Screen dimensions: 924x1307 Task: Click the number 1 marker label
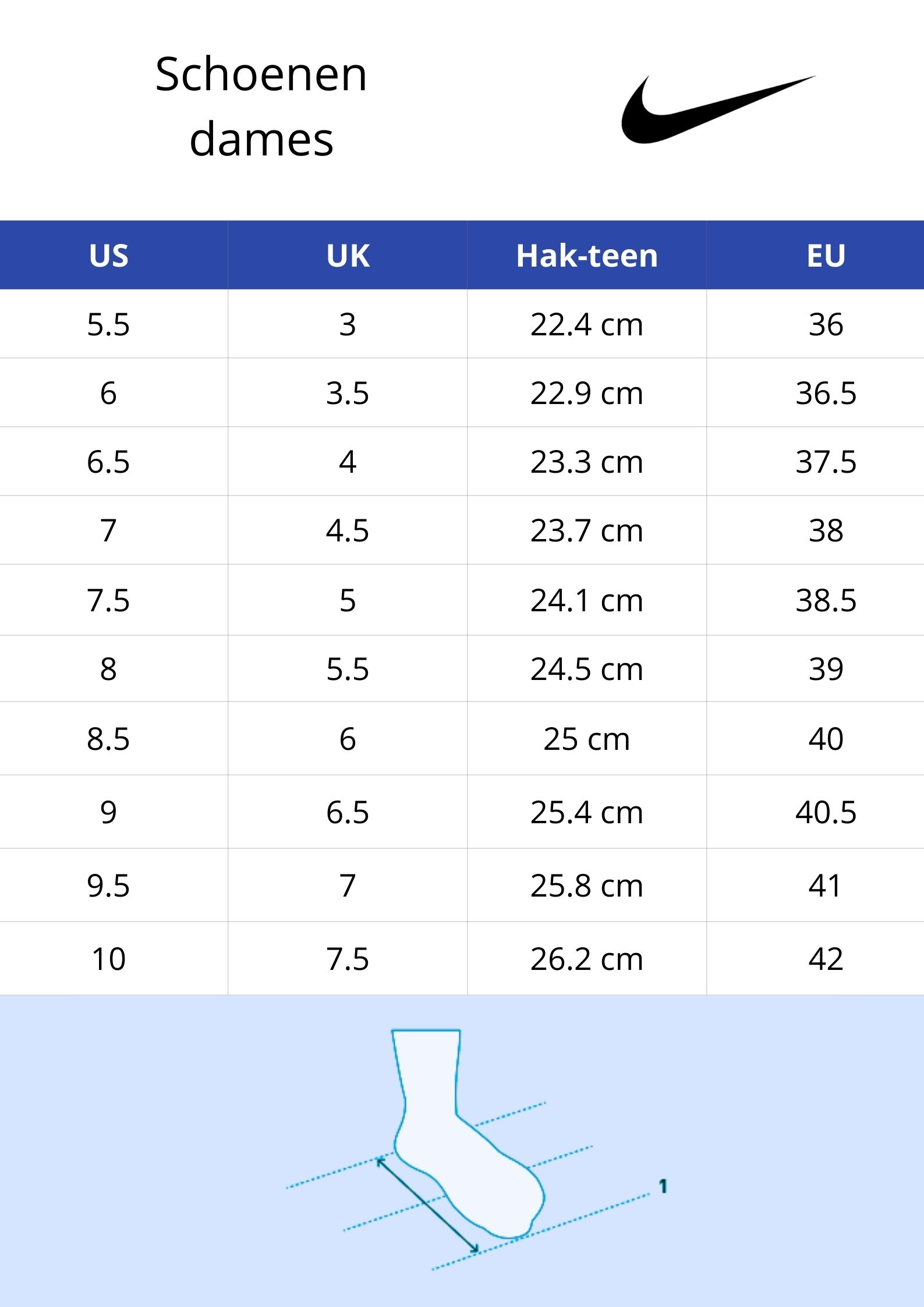pos(663,1186)
